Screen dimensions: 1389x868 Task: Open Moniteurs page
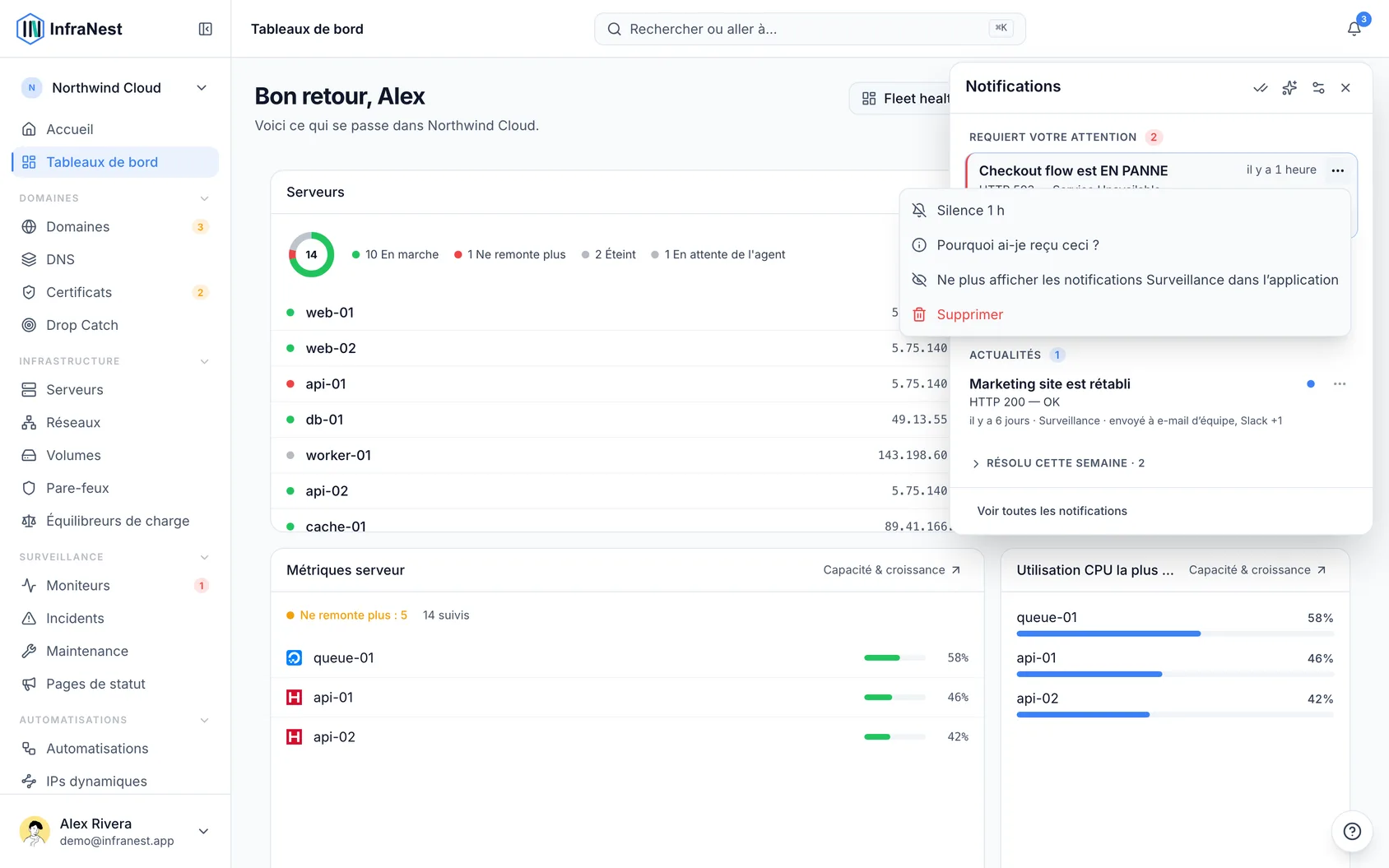tap(115, 585)
